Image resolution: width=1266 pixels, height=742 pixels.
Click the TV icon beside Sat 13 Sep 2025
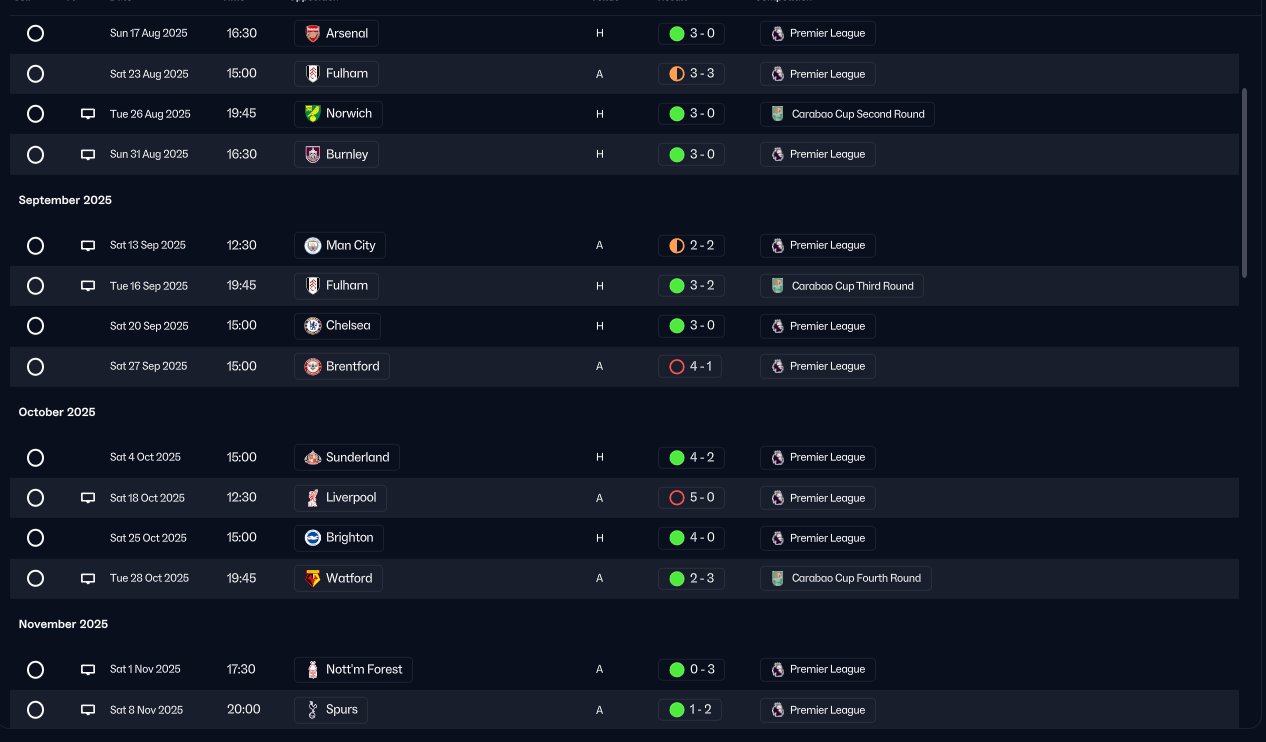pos(88,245)
